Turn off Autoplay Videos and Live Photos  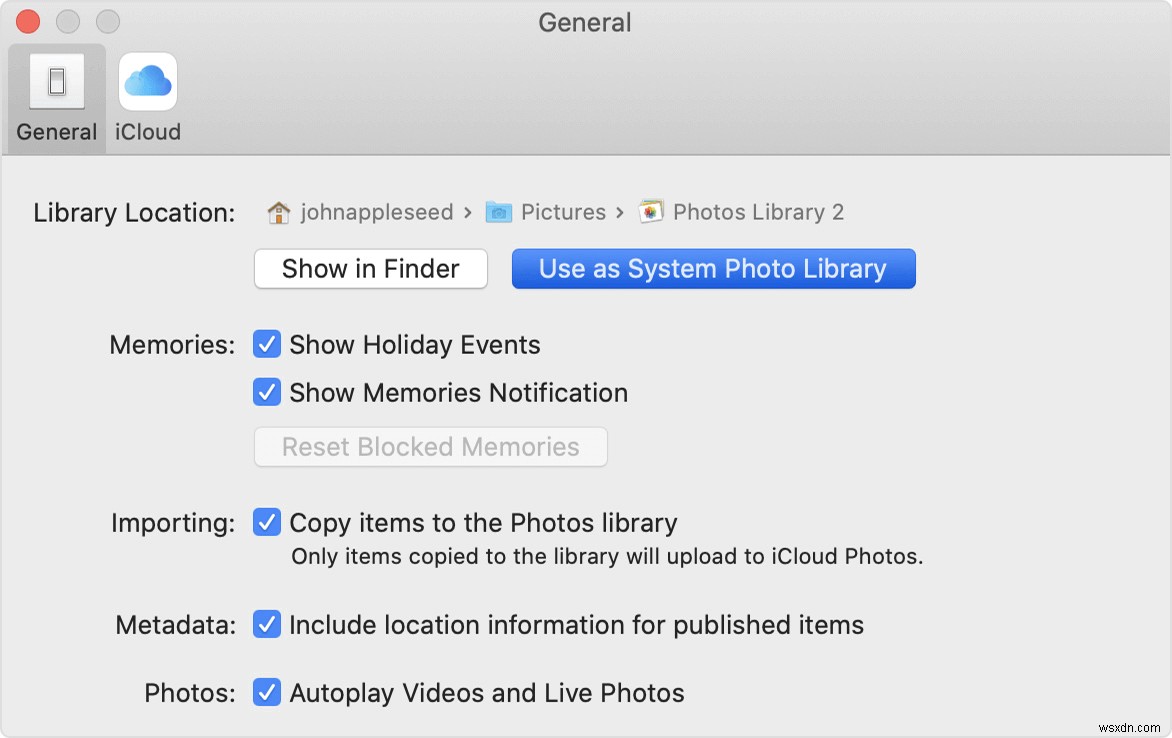tap(266, 692)
